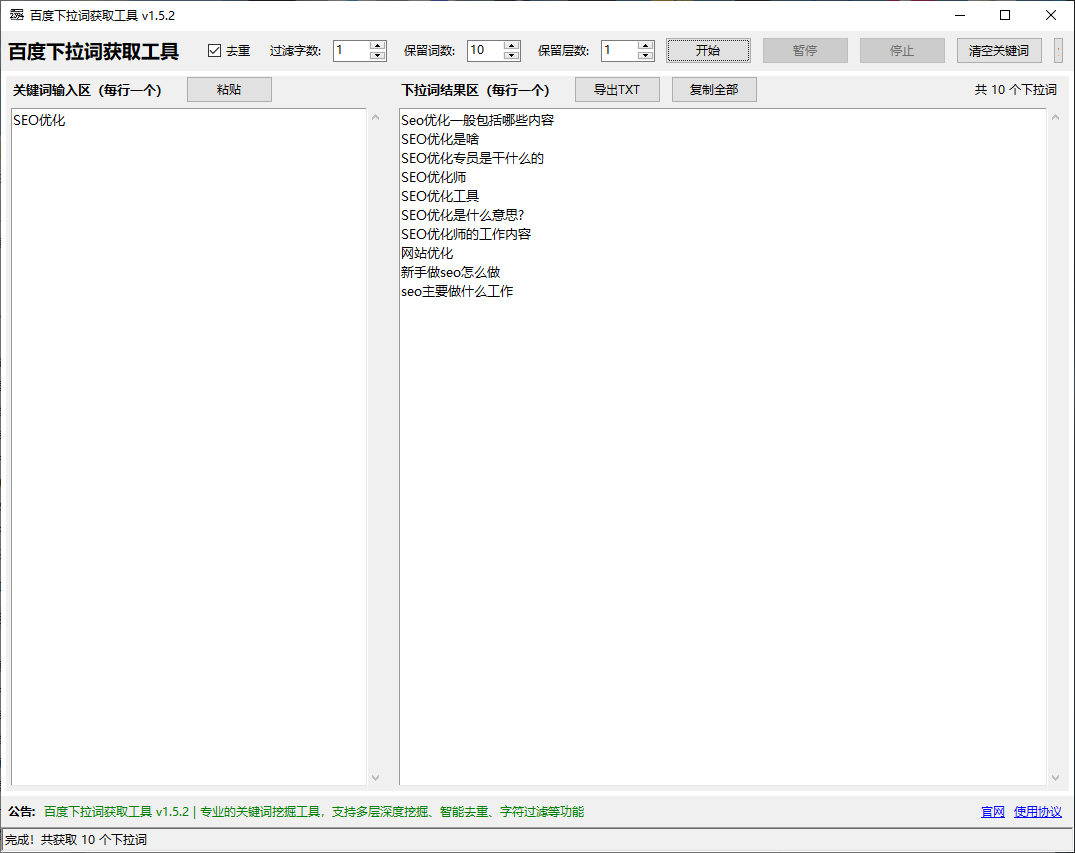Export results with 导出TXT button
This screenshot has height=853, width=1075.
pos(617,90)
